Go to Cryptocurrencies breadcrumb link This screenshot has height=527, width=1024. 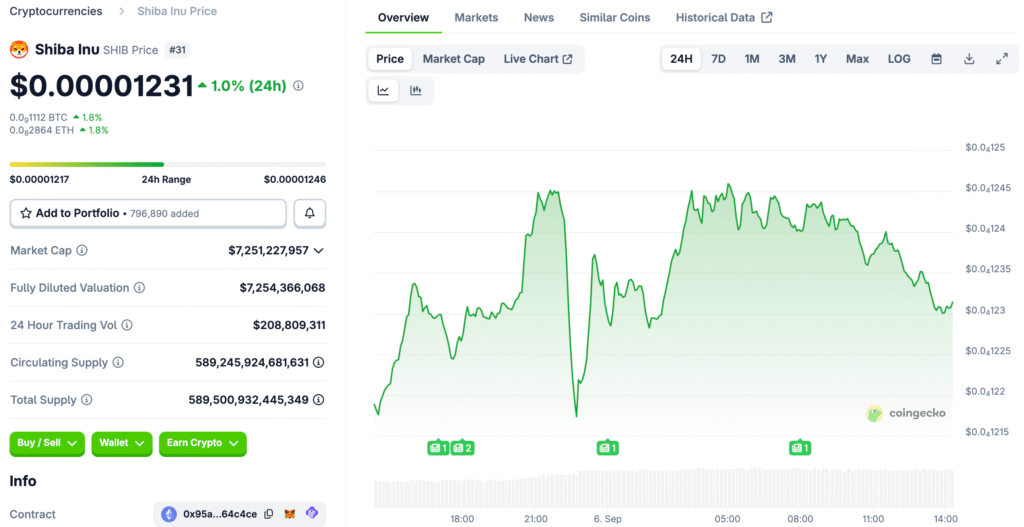pyautogui.click(x=56, y=11)
